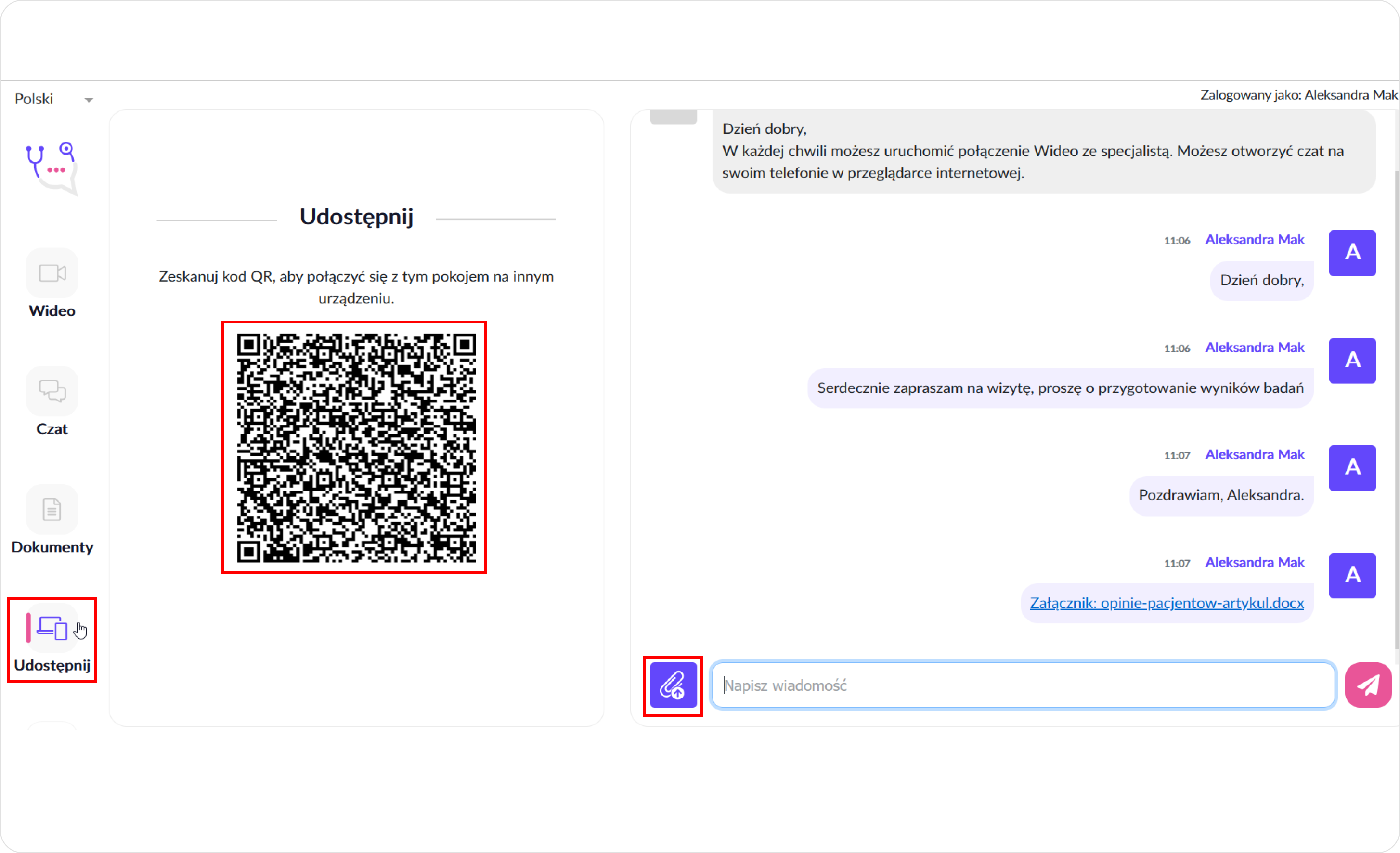
Task: Click the chat panel vertical scrollbar
Action: pos(1397,409)
